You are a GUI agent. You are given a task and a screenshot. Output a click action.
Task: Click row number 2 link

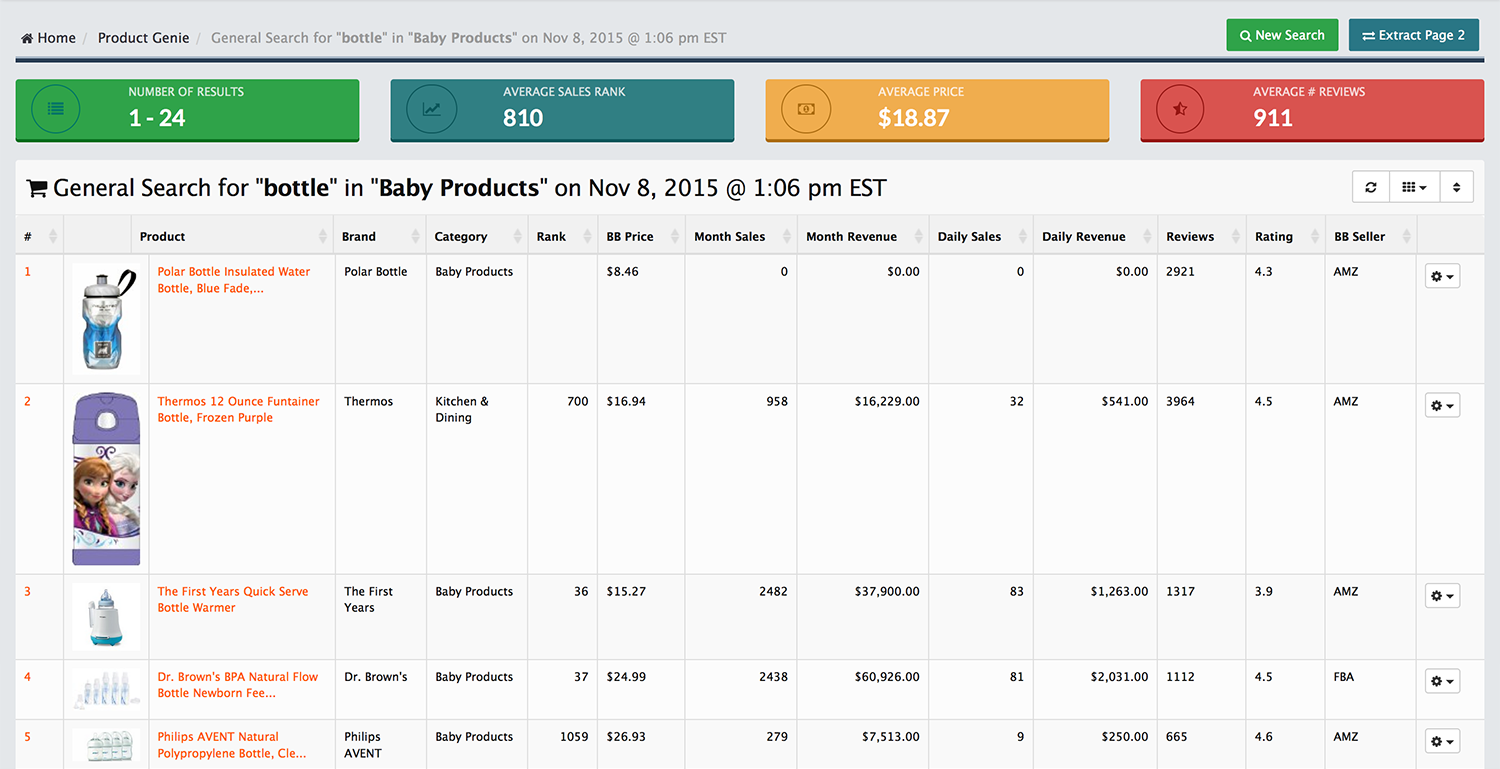click(27, 402)
